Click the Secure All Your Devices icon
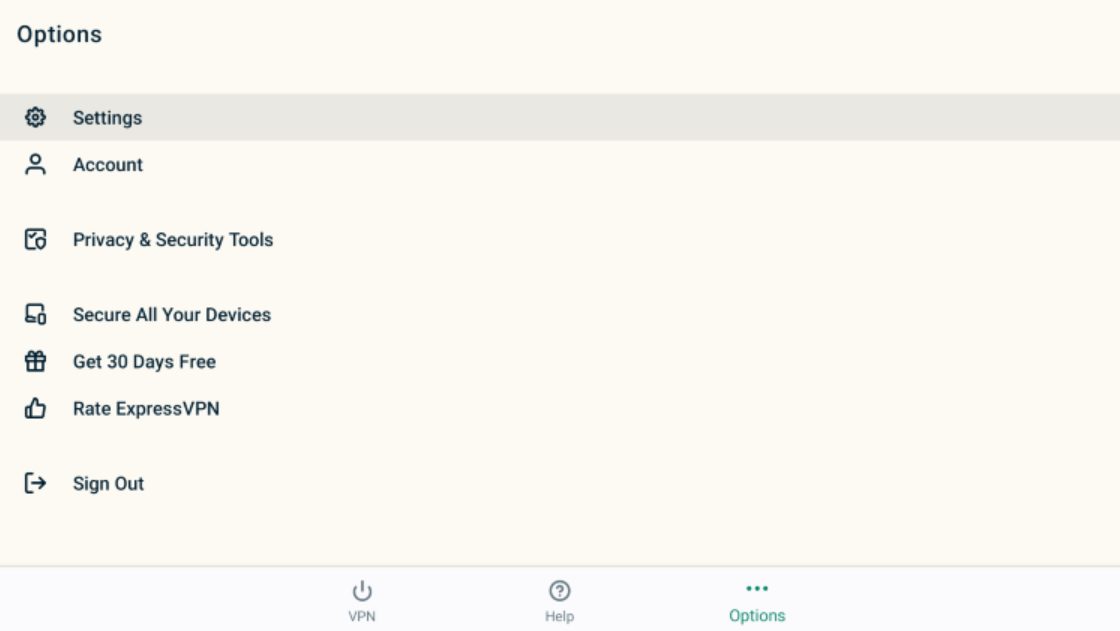This screenshot has height=631, width=1120. click(x=35, y=314)
